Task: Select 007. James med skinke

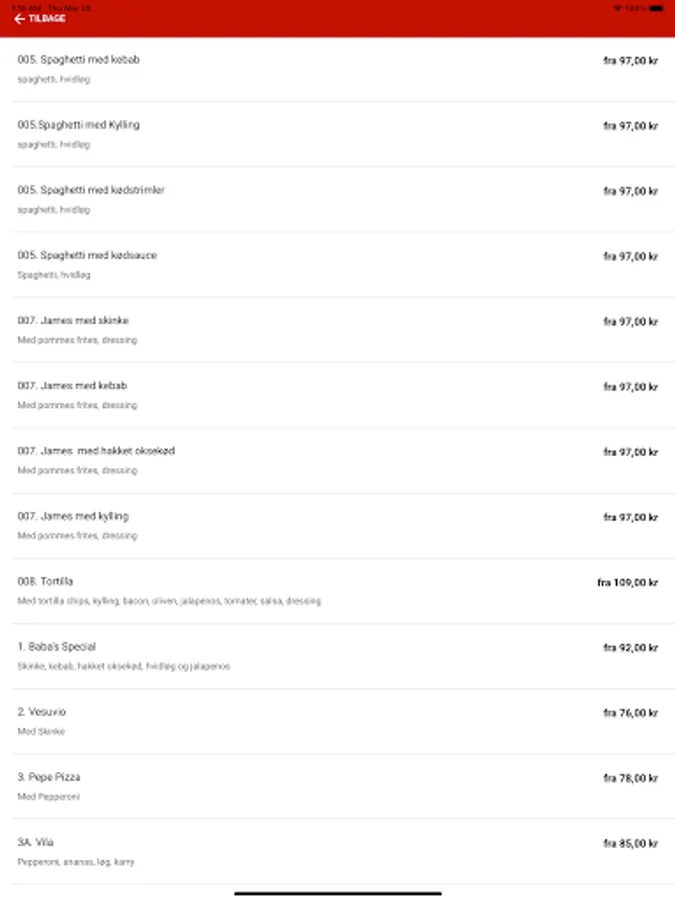Action: point(73,321)
